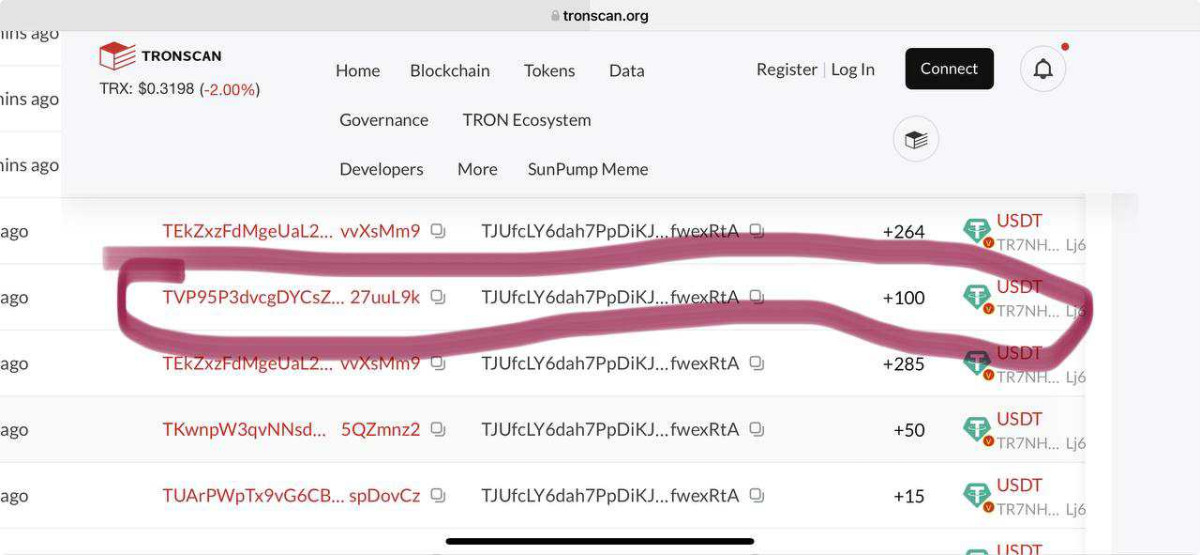The image size is (1200, 555).
Task: Click the USDT token icon in the +15 row
Action: click(x=977, y=495)
